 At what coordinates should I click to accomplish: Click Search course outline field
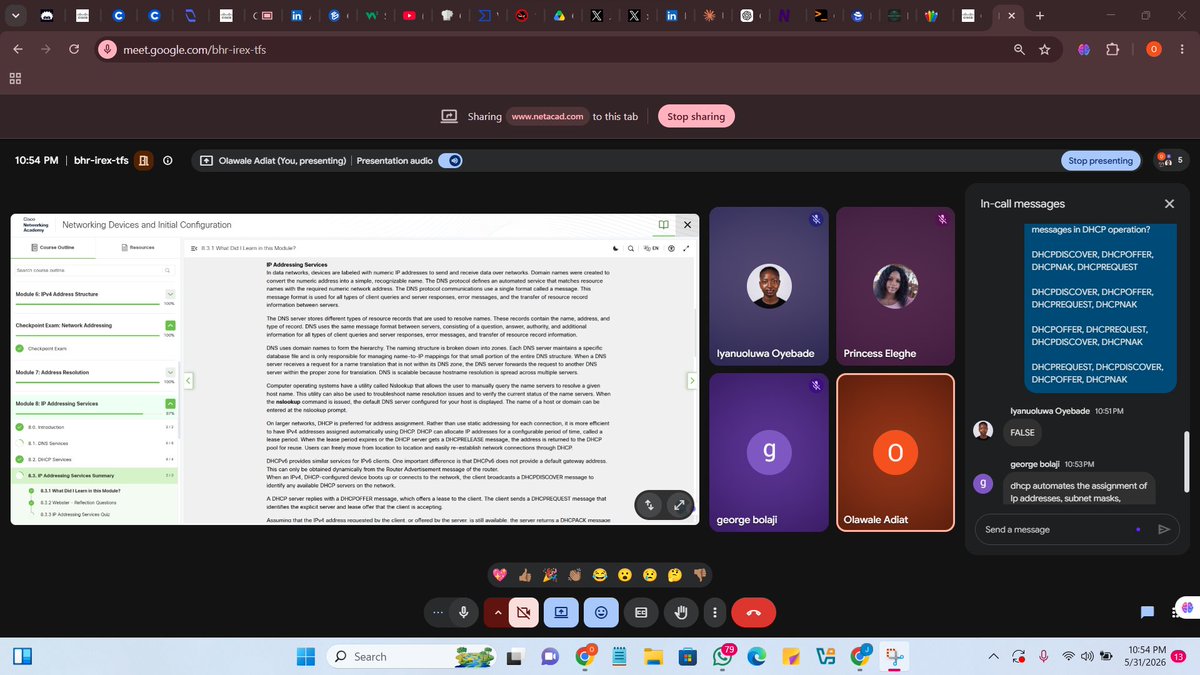point(94,270)
